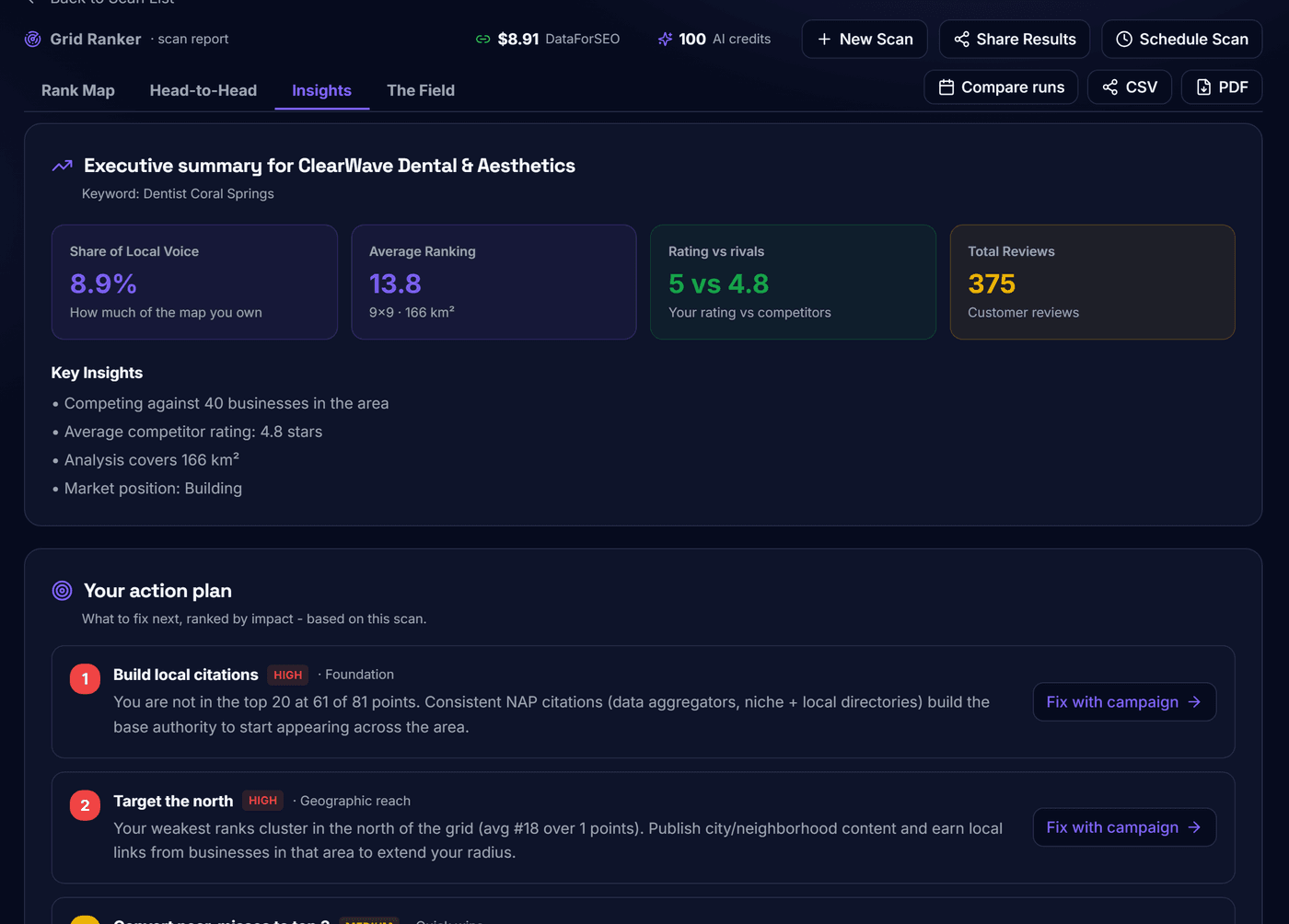Click the 'Geographic reach' tag label
This screenshot has width=1289, height=924.
[355, 801]
